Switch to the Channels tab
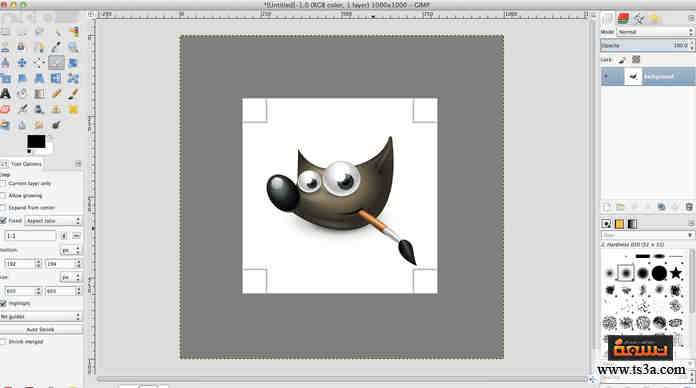The image size is (696, 388). coord(623,19)
